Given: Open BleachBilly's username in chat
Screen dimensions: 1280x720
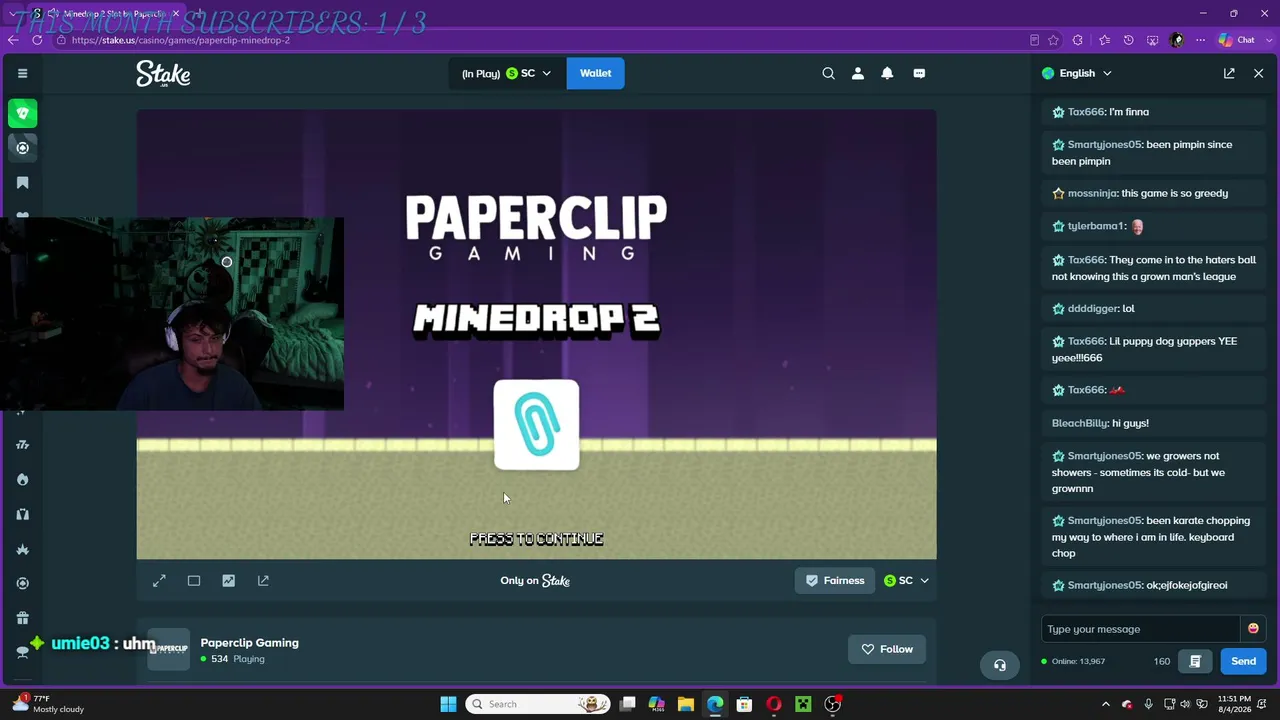Looking at the screenshot, I should pos(1079,423).
